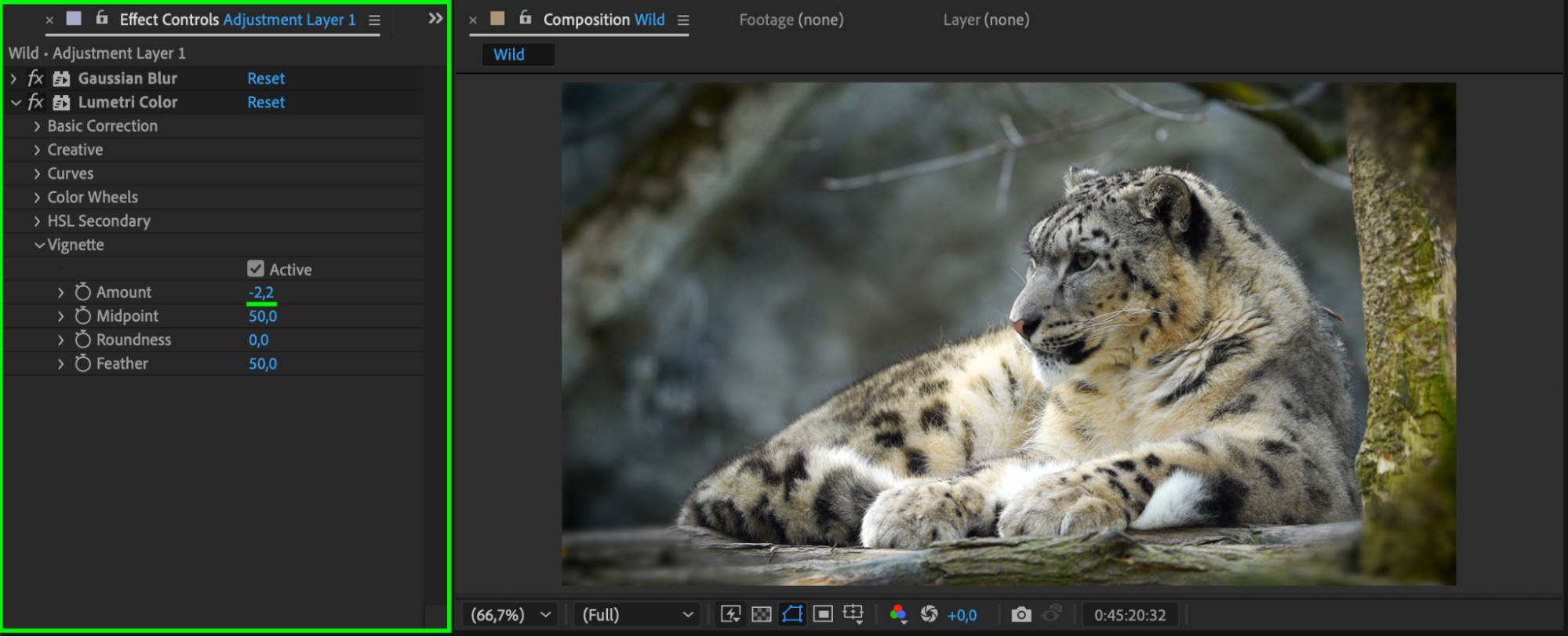
Task: Toggle the Gaussian Blur fx switch
Action: [x=35, y=78]
